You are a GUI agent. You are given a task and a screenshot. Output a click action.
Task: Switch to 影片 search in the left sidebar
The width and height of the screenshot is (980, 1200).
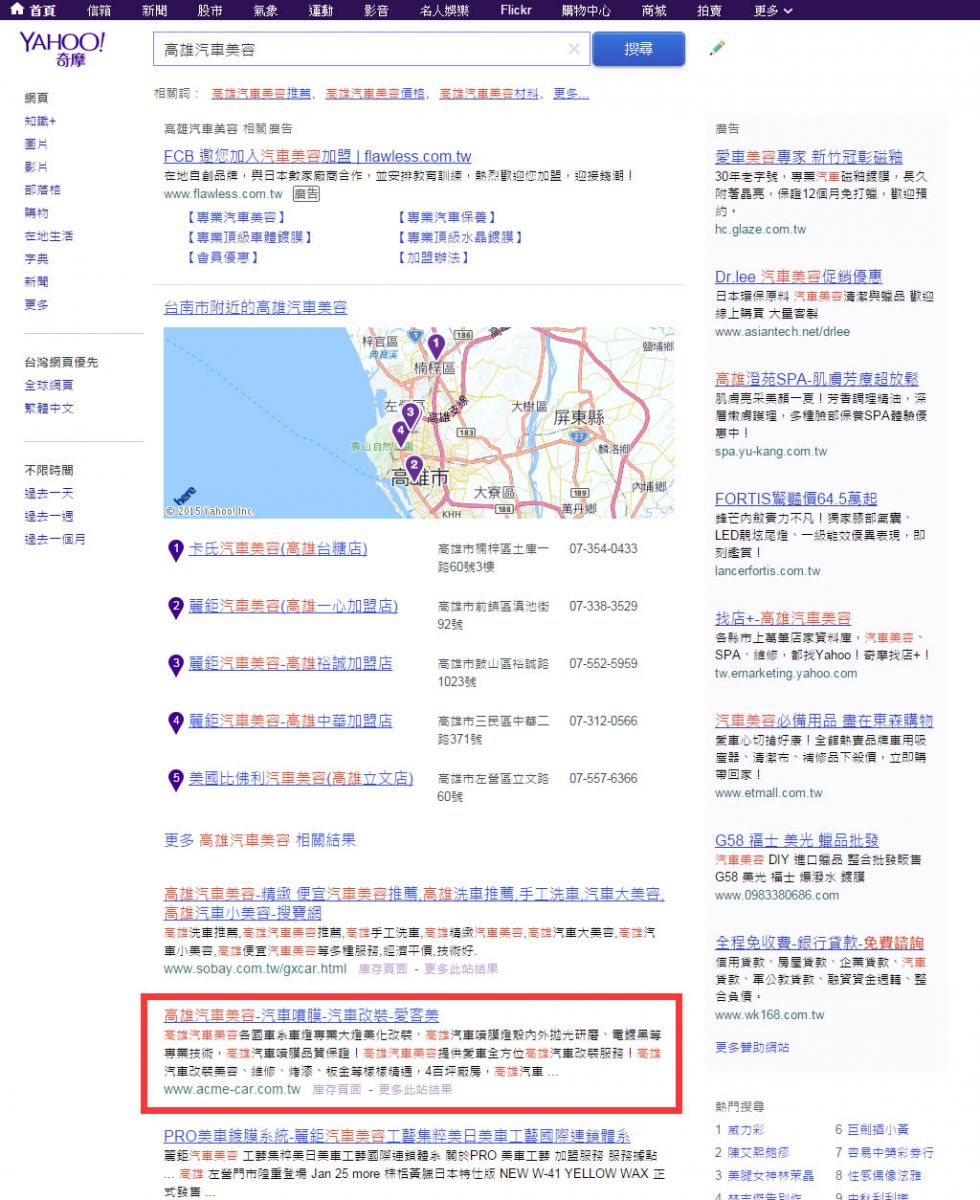[36, 167]
